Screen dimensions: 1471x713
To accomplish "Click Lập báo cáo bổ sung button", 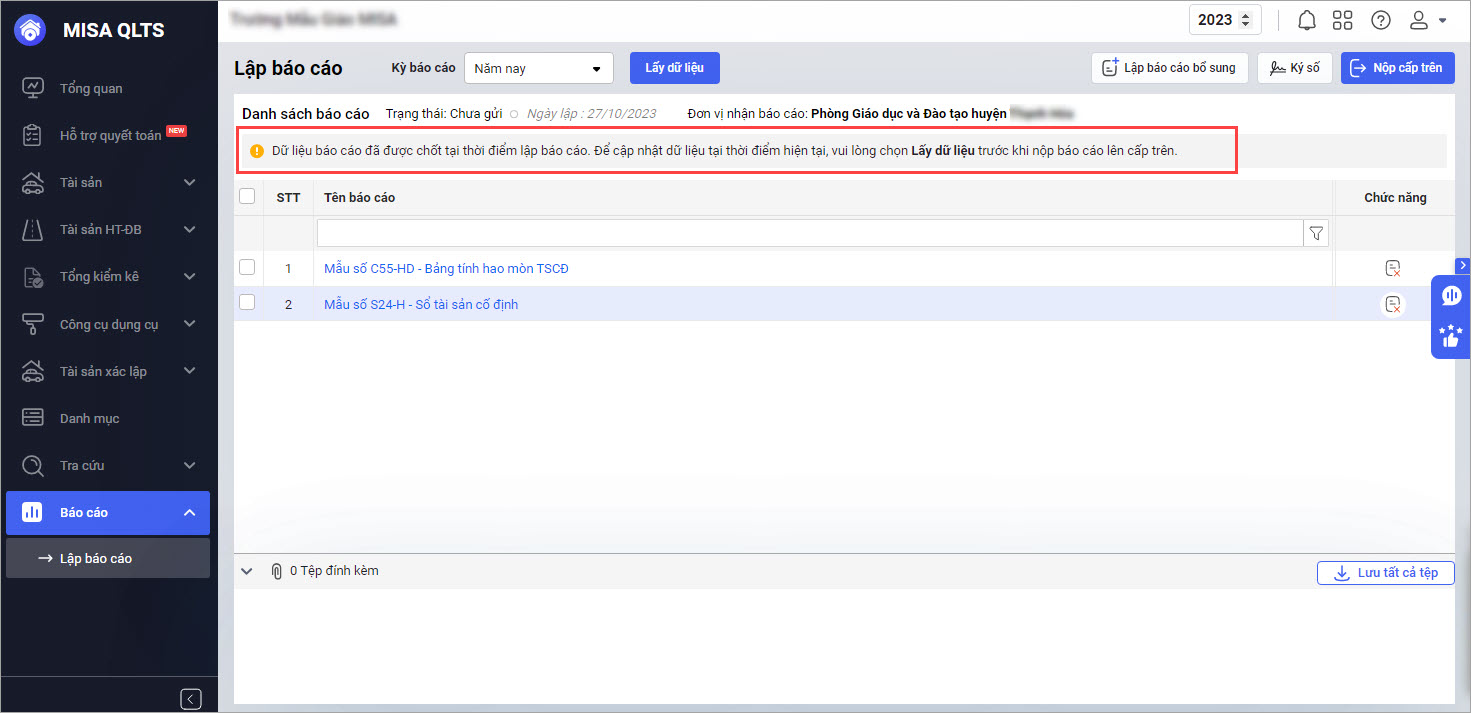I will coord(1169,68).
